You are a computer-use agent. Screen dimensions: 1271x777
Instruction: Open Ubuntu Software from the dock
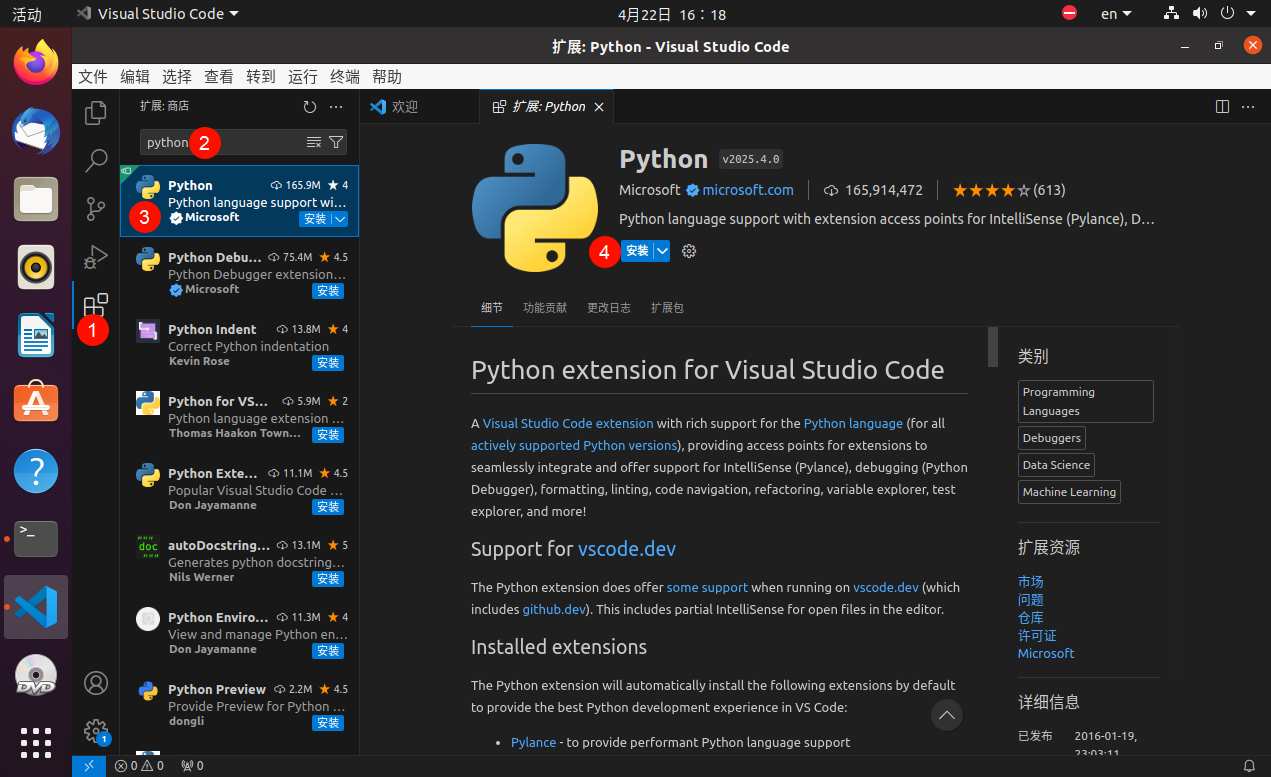[x=36, y=403]
